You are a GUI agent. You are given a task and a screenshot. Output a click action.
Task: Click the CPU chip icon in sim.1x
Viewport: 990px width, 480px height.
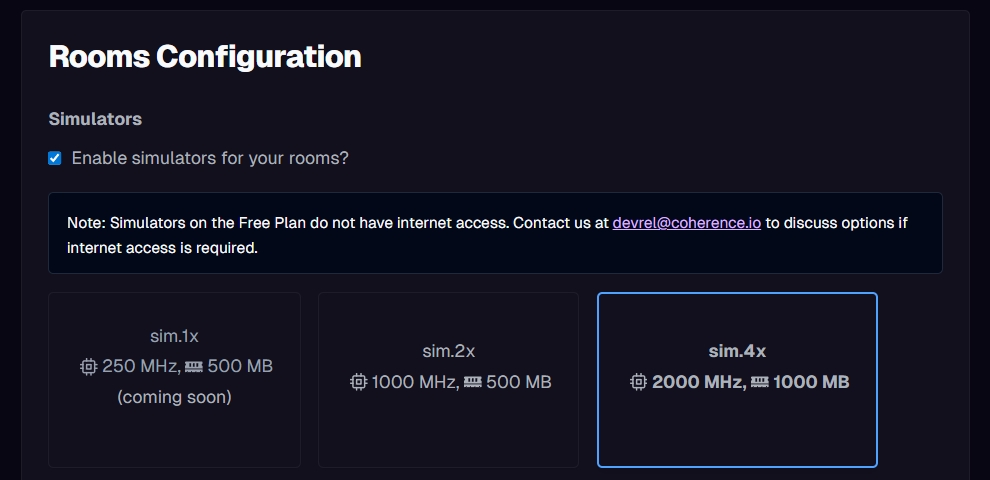pos(89,367)
